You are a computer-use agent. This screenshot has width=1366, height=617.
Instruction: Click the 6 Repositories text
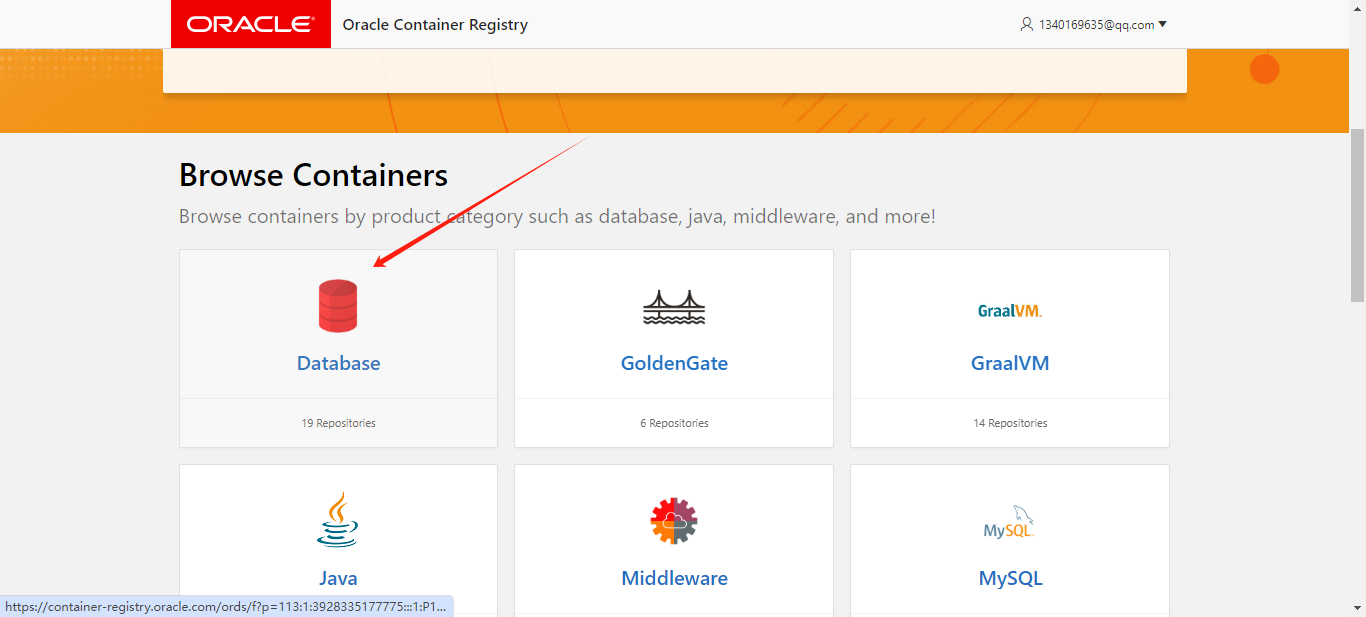tap(674, 423)
